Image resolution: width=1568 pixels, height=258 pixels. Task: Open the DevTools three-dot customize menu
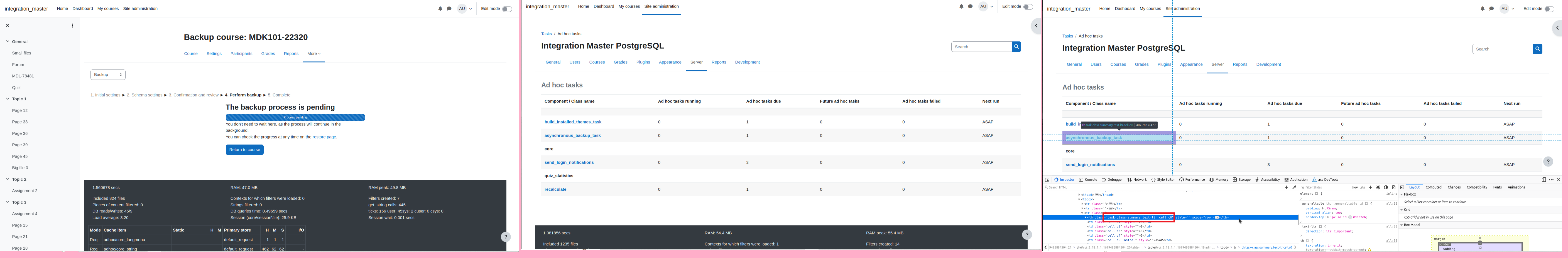click(1551, 180)
